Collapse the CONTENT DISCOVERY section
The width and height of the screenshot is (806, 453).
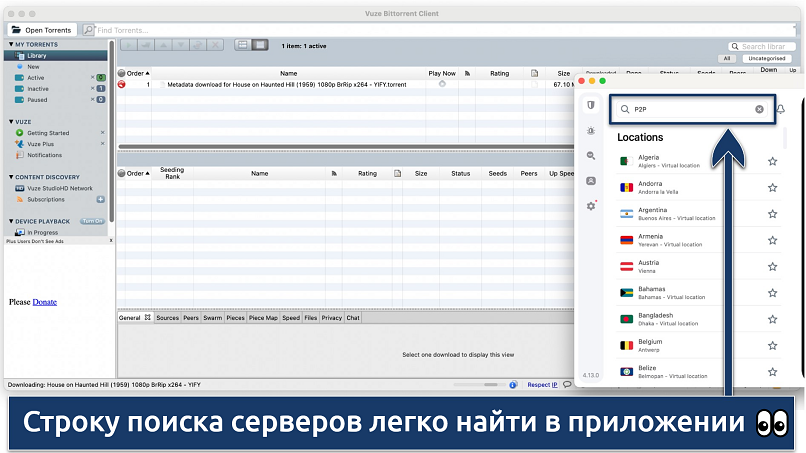point(11,177)
